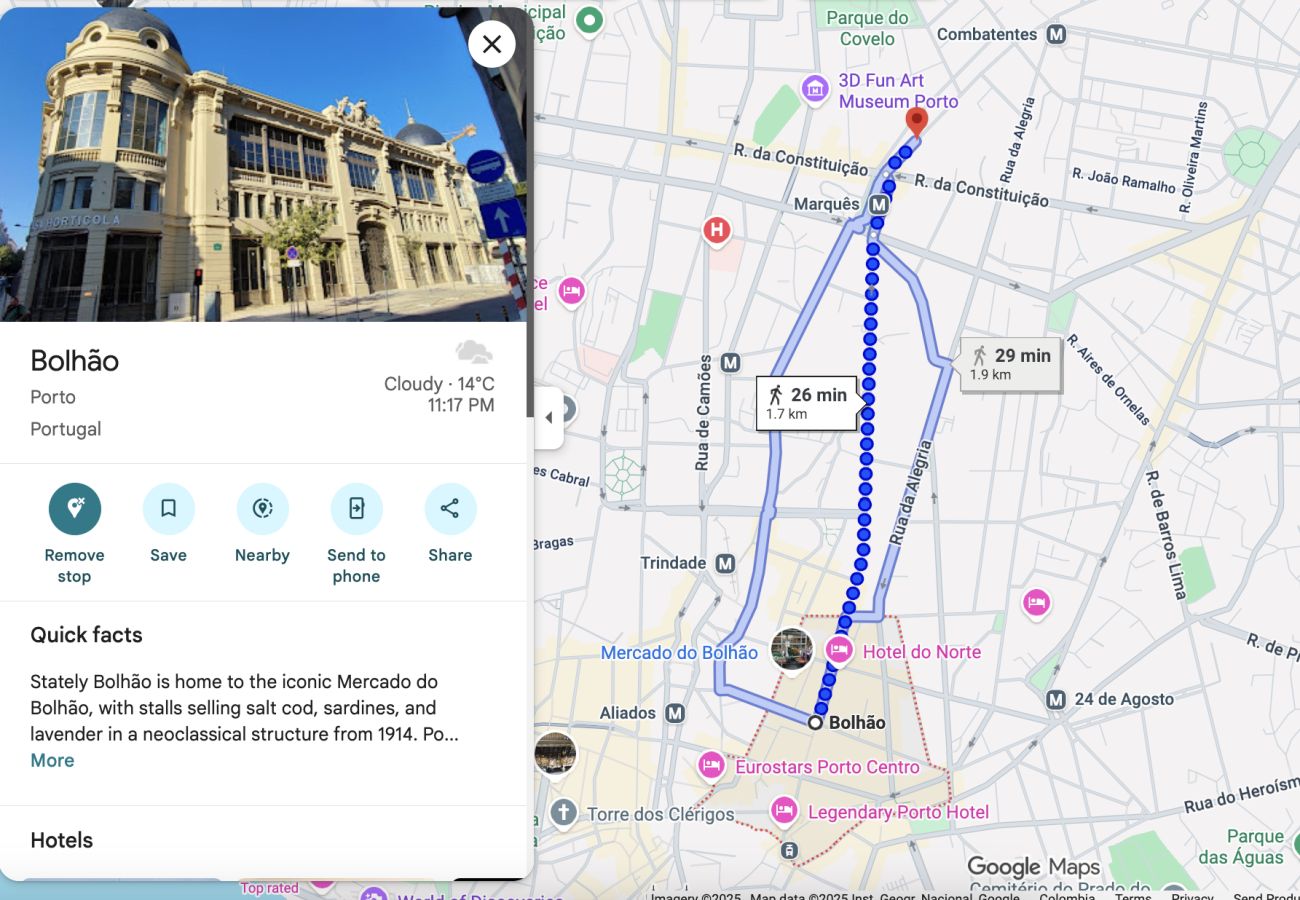Collapse the side panel arrow
Screen dimensions: 1300x900
point(548,418)
